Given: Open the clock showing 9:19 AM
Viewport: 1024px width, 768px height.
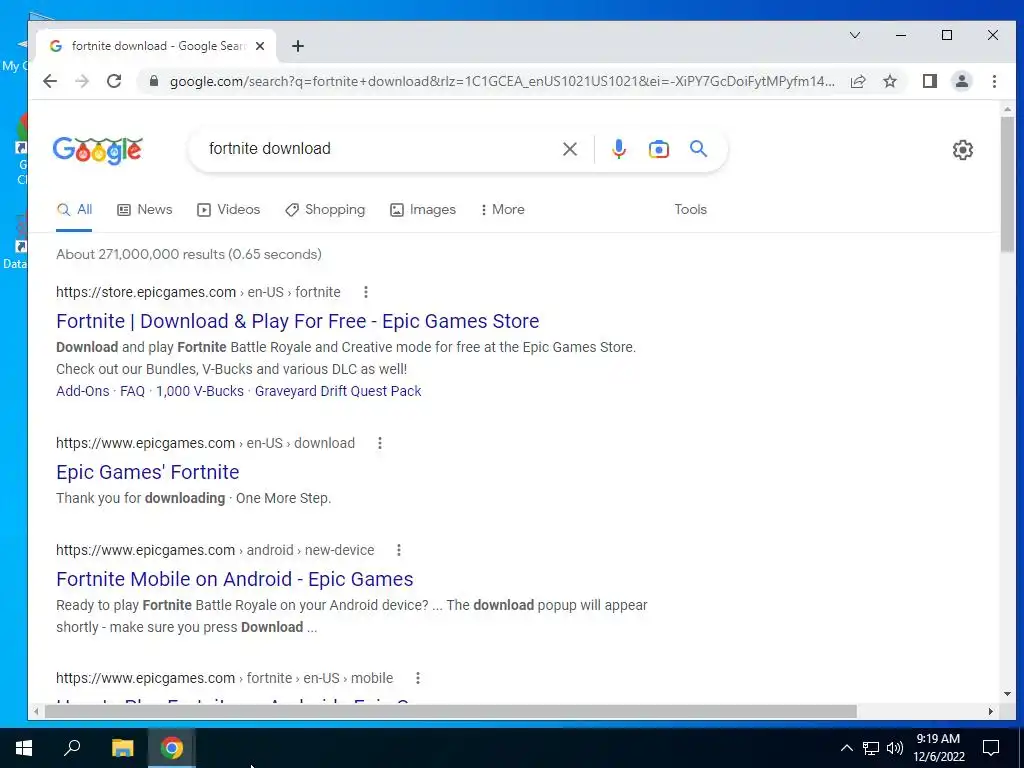Looking at the screenshot, I should point(938,748).
